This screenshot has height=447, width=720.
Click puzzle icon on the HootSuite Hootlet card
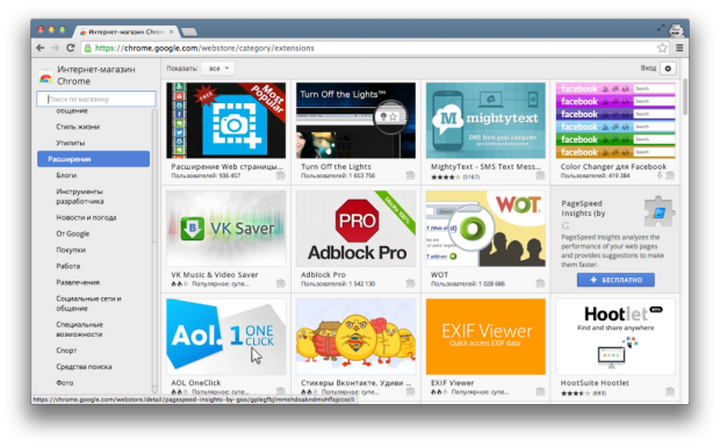[670, 391]
